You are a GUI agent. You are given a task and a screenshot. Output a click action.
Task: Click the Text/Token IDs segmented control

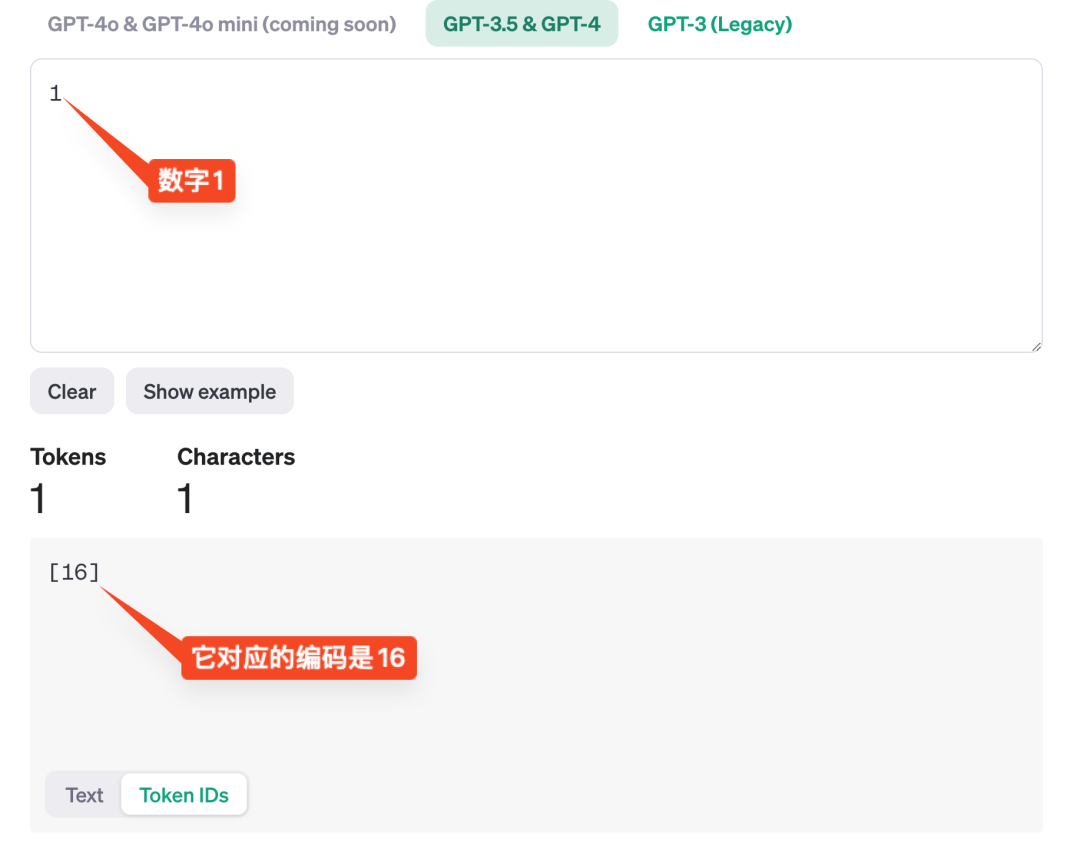[x=146, y=794]
